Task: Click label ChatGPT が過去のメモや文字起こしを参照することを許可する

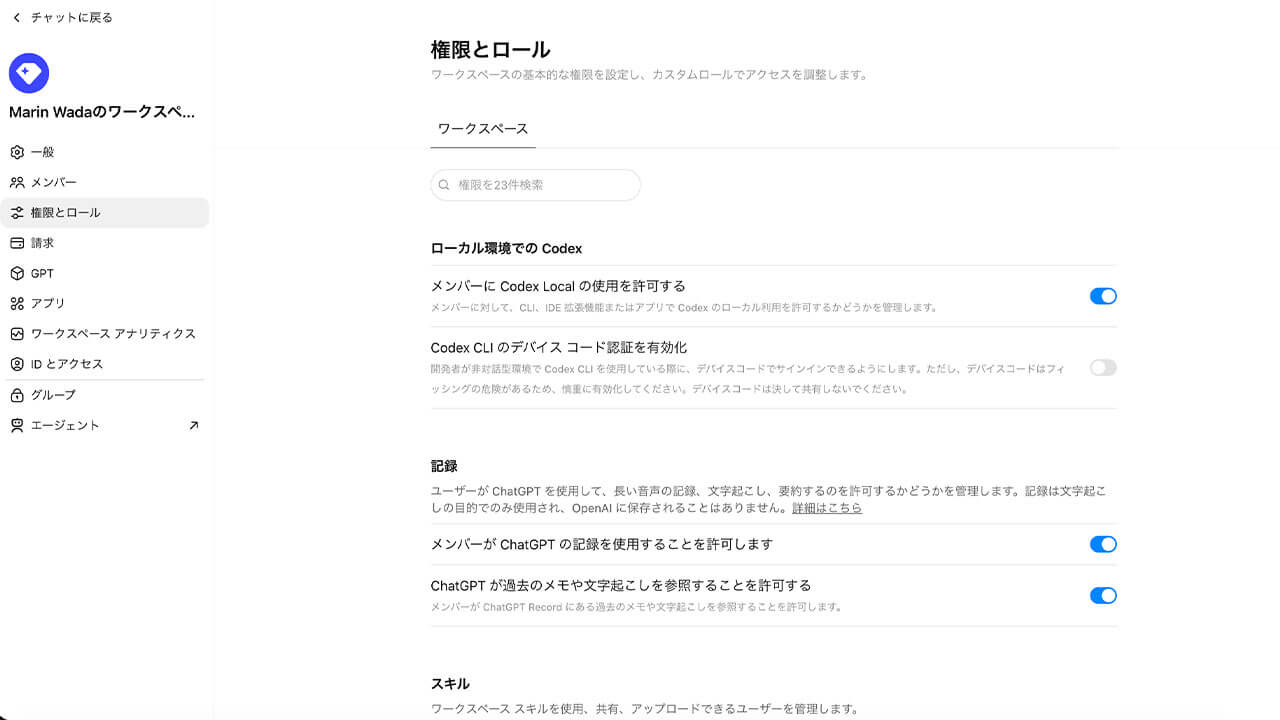Action: 621,585
